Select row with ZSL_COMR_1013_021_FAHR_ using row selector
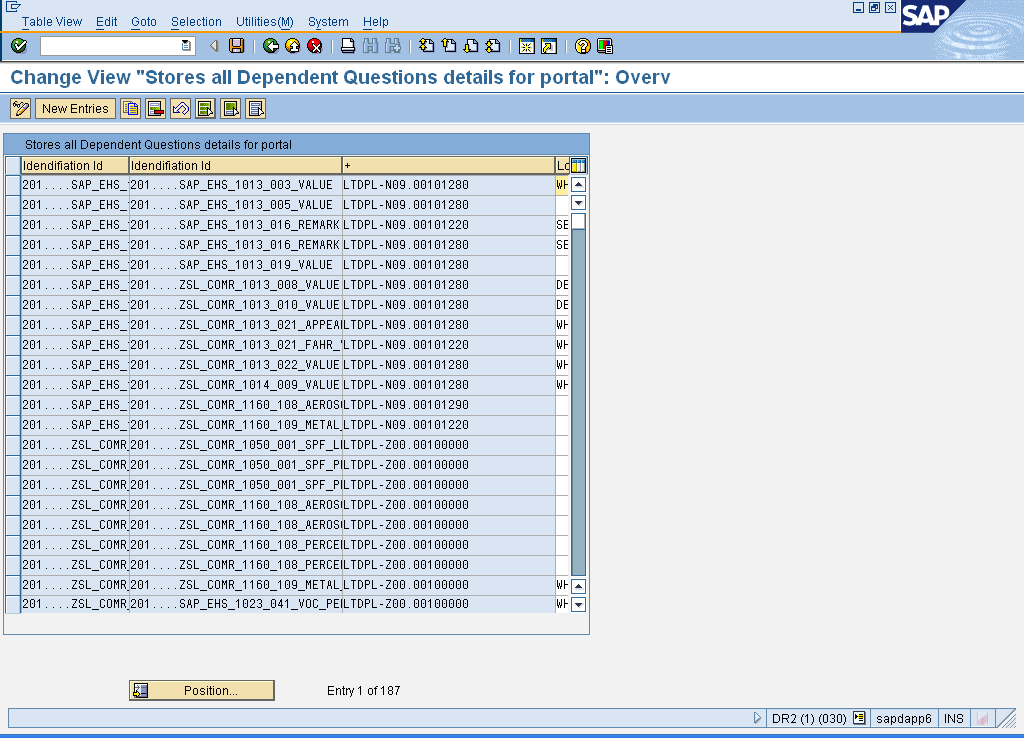Viewport: 1024px width, 738px height. click(x=12, y=345)
